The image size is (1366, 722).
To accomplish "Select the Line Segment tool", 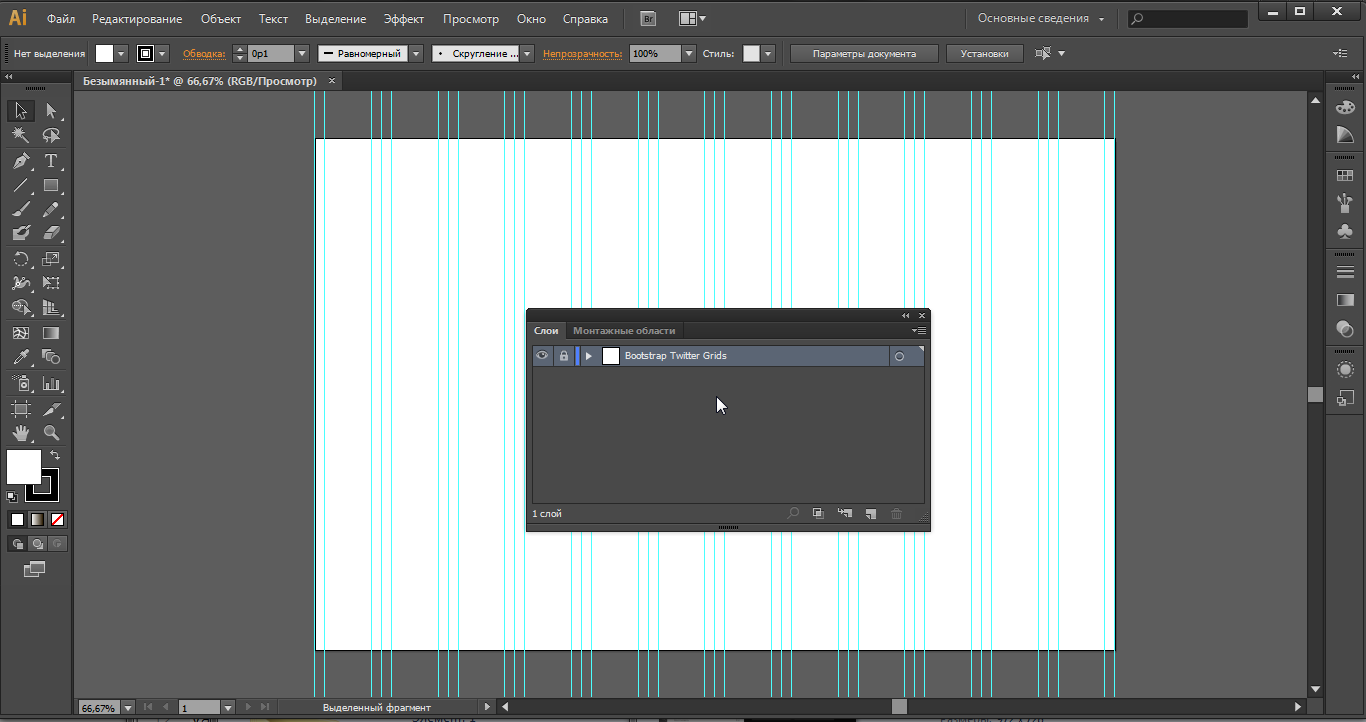I will [x=21, y=185].
